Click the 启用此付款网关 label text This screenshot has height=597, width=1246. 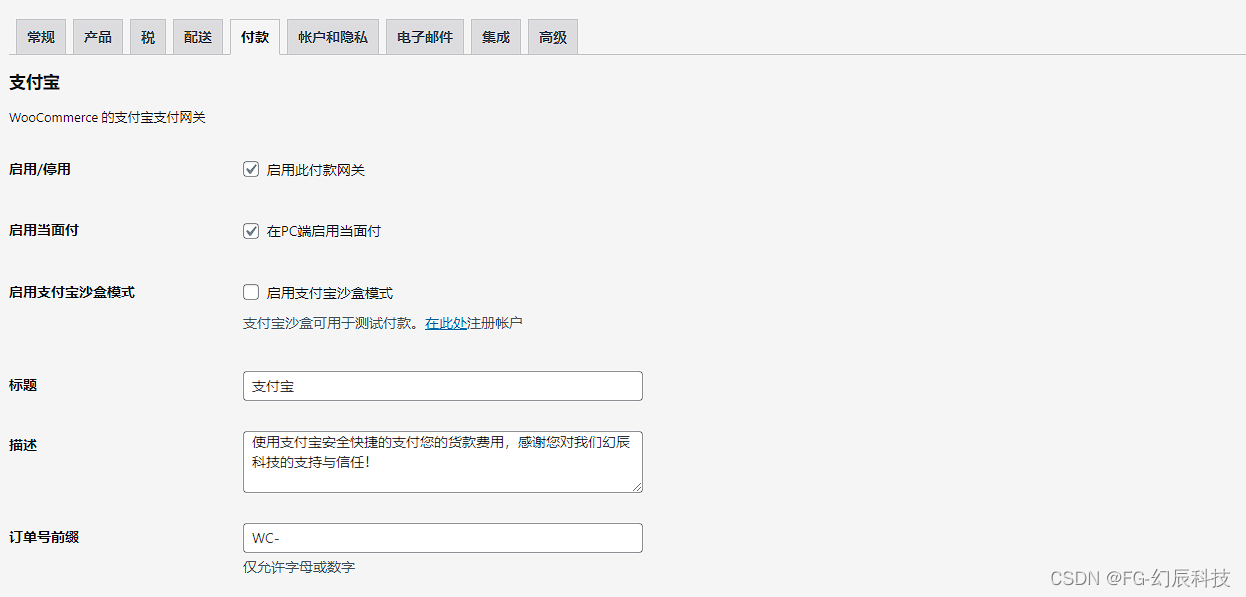(x=316, y=170)
